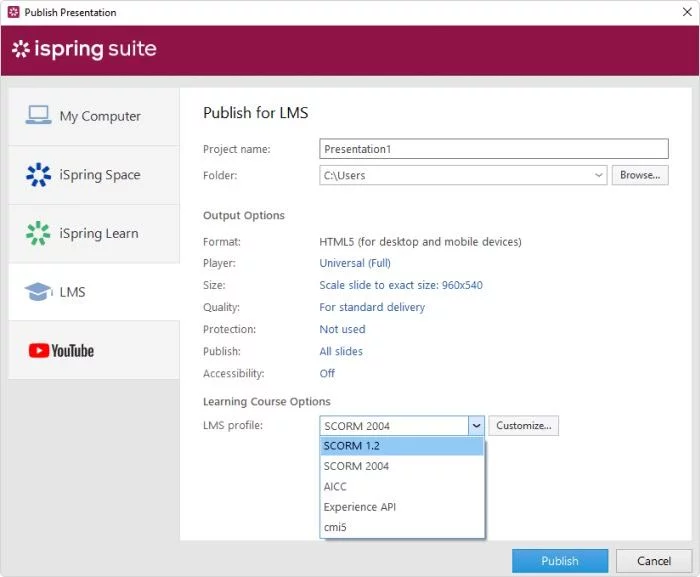Click the Player: label
Image resolution: width=700 pixels, height=577 pixels.
[219, 263]
